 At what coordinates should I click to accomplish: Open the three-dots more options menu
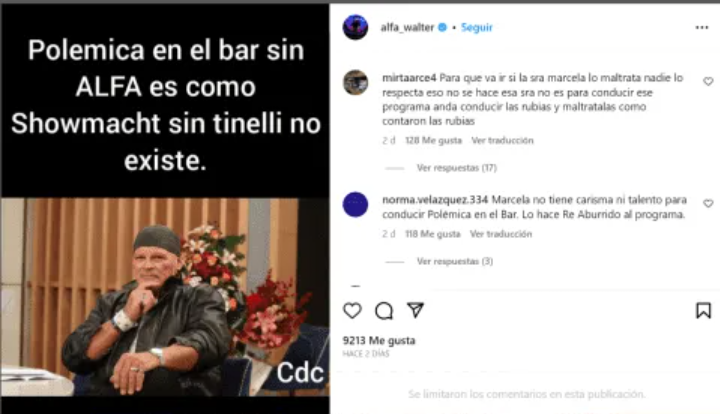[x=702, y=28]
